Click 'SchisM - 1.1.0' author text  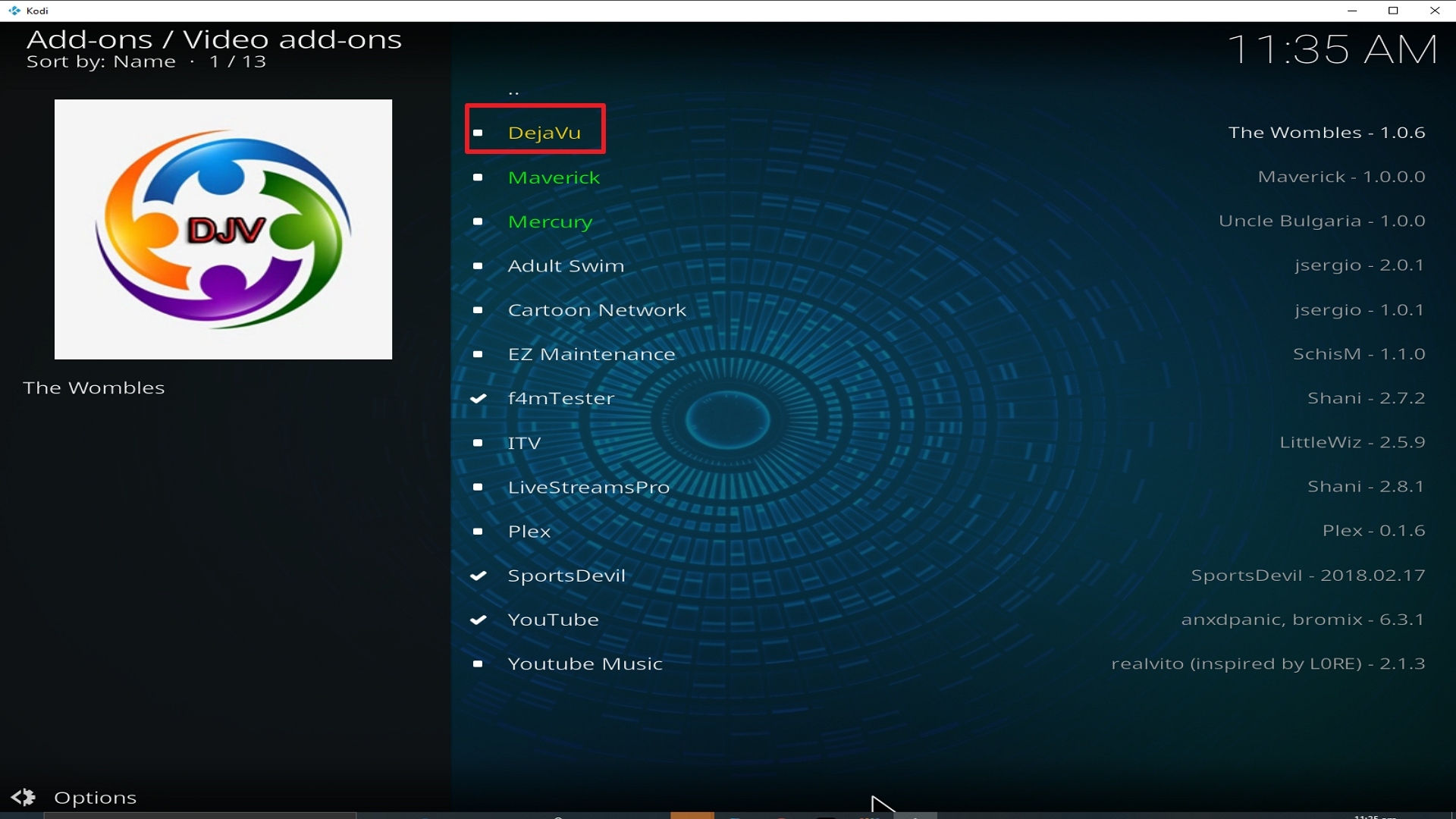[1359, 354]
